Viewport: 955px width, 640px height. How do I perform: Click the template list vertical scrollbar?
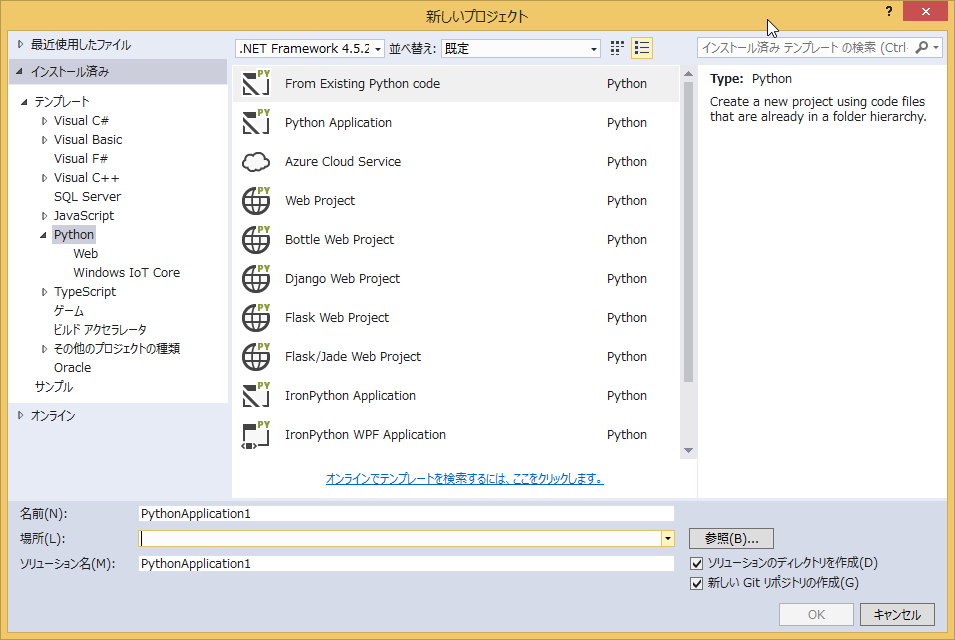(x=688, y=240)
